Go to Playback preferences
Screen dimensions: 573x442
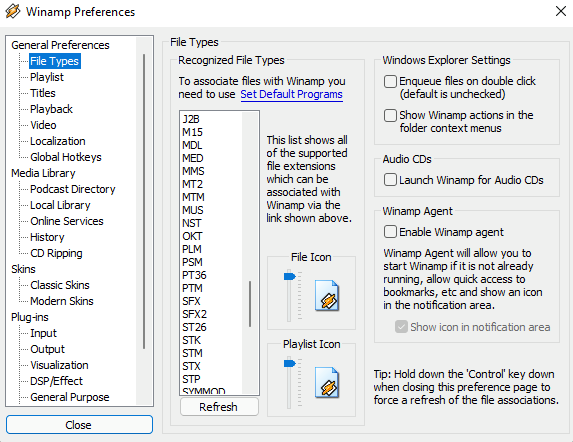coord(51,109)
